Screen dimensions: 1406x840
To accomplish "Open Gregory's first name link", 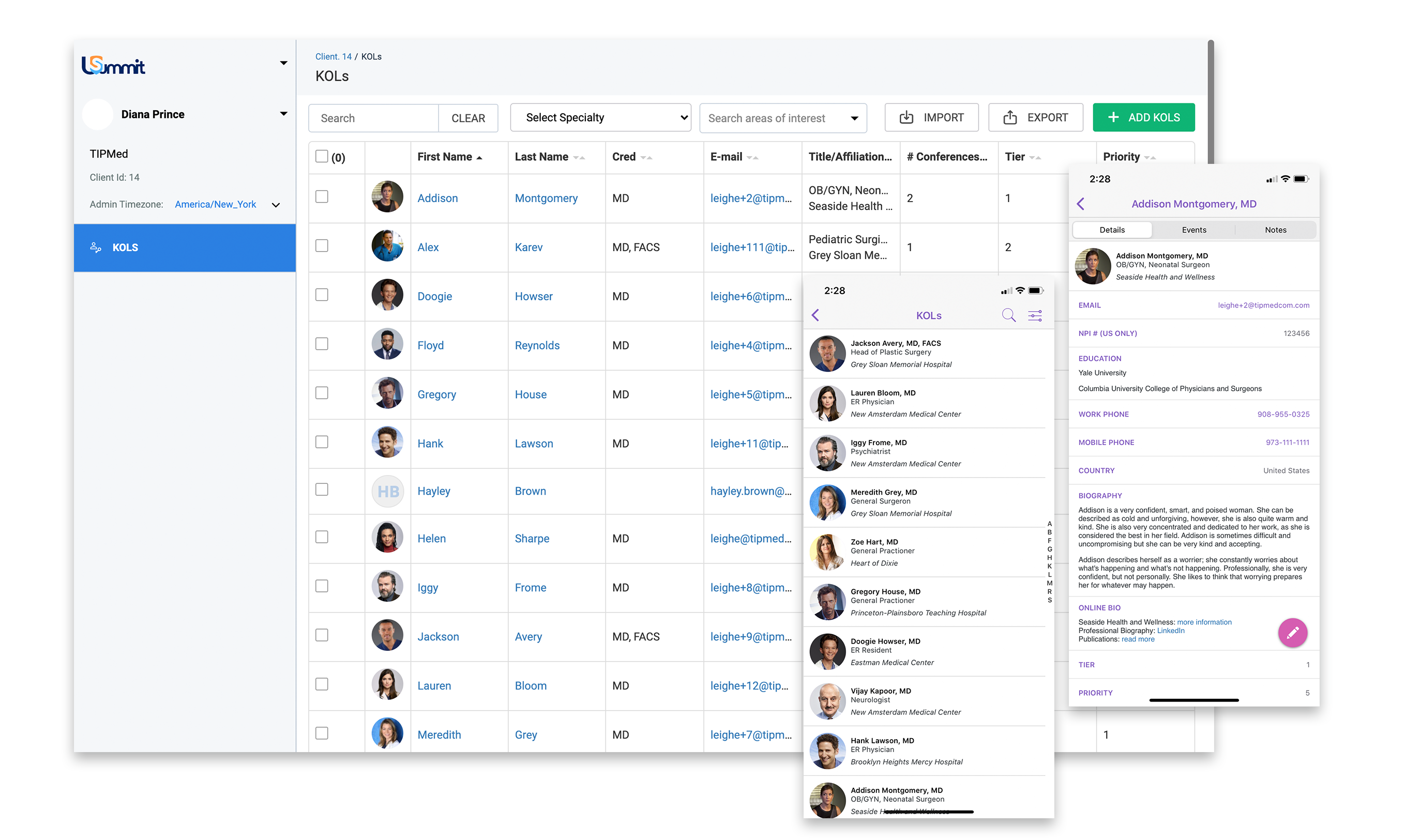I will click(436, 394).
